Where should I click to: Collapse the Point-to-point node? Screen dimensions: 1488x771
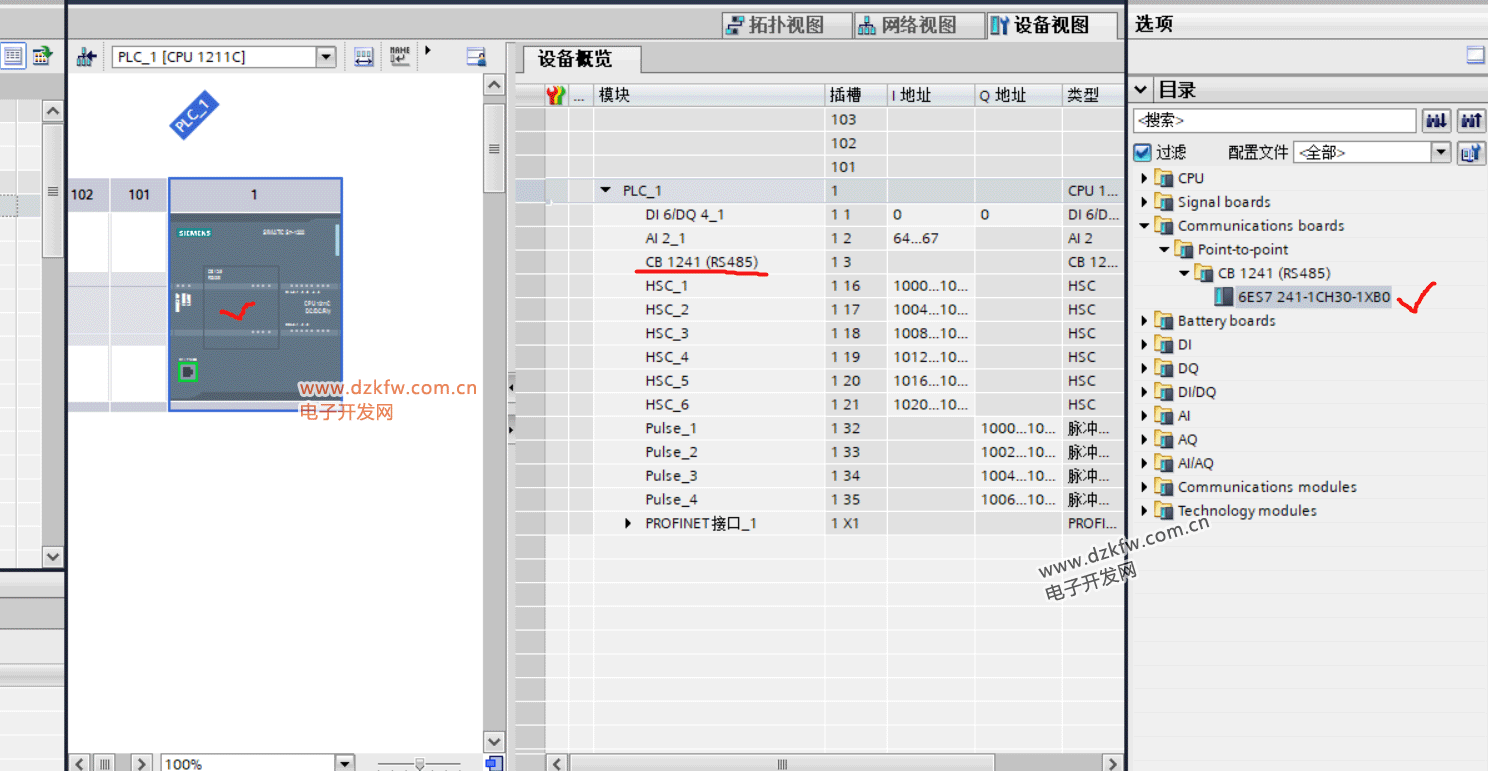coord(1164,250)
